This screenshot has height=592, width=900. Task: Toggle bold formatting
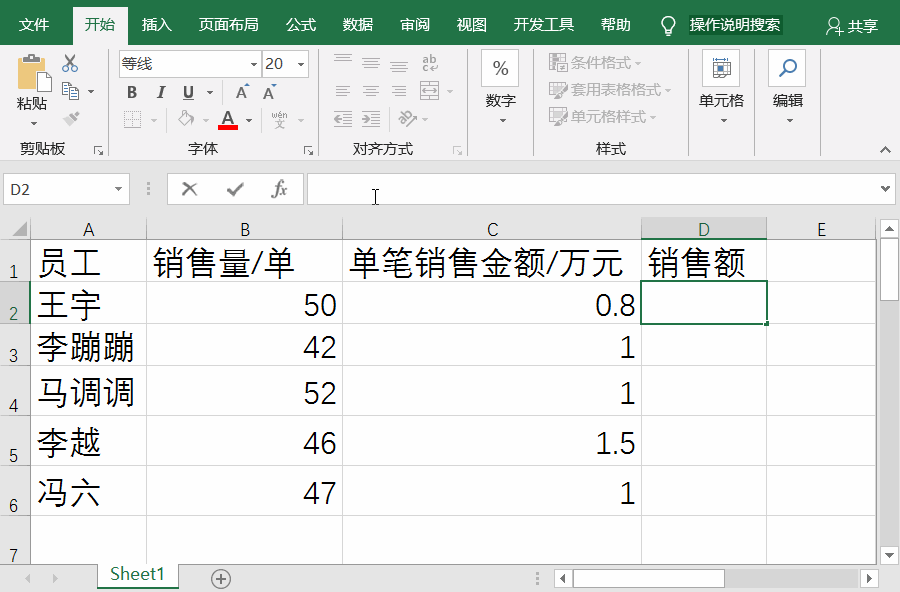pyautogui.click(x=133, y=92)
